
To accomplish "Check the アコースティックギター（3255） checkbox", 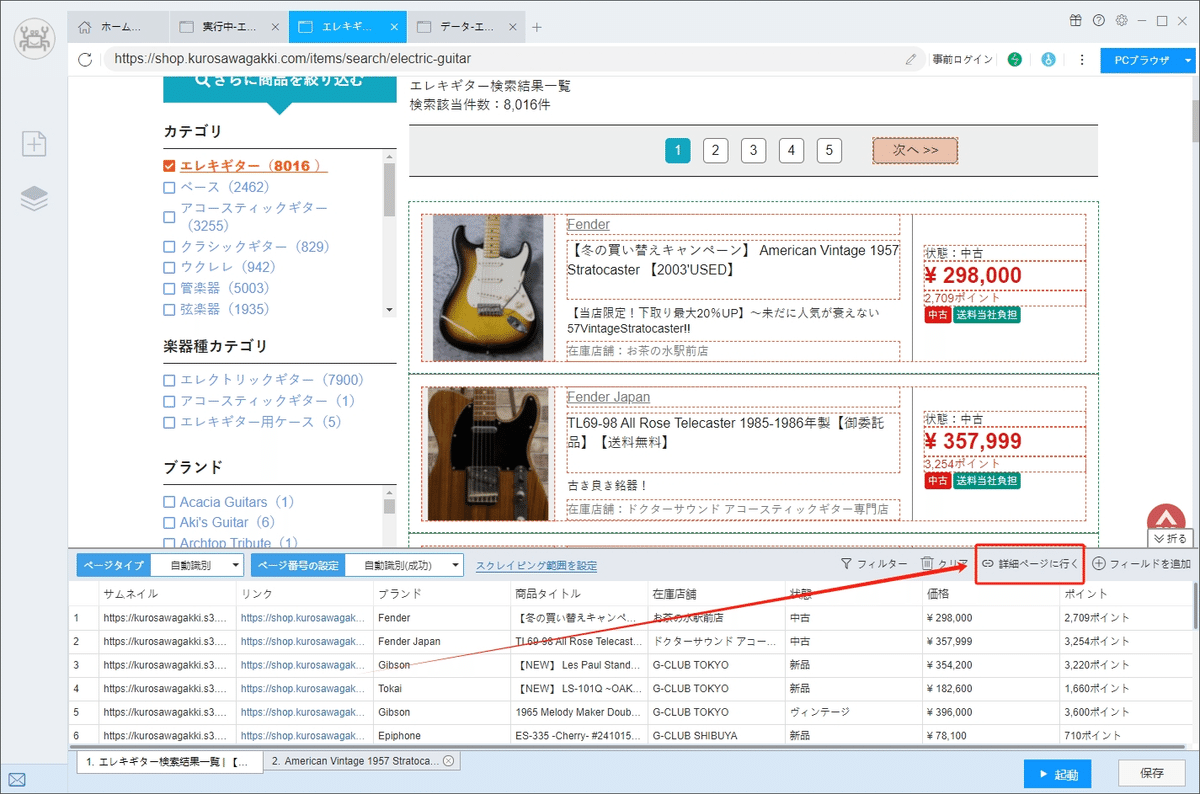I will 169,217.
